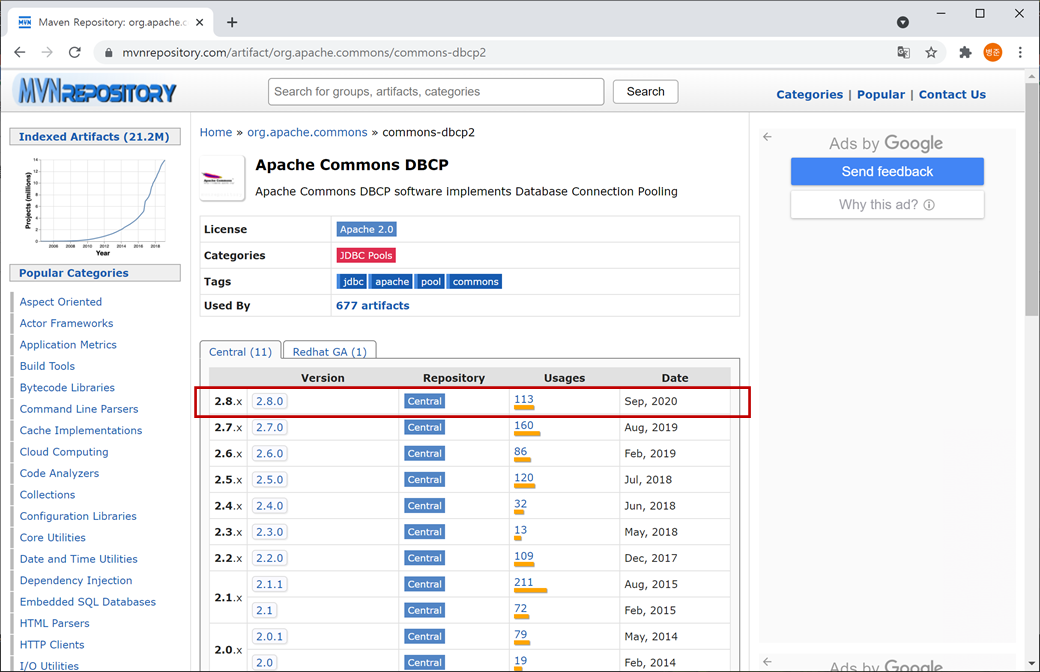Click the Home breadcrumb link
The image size is (1040, 672).
[x=216, y=132]
